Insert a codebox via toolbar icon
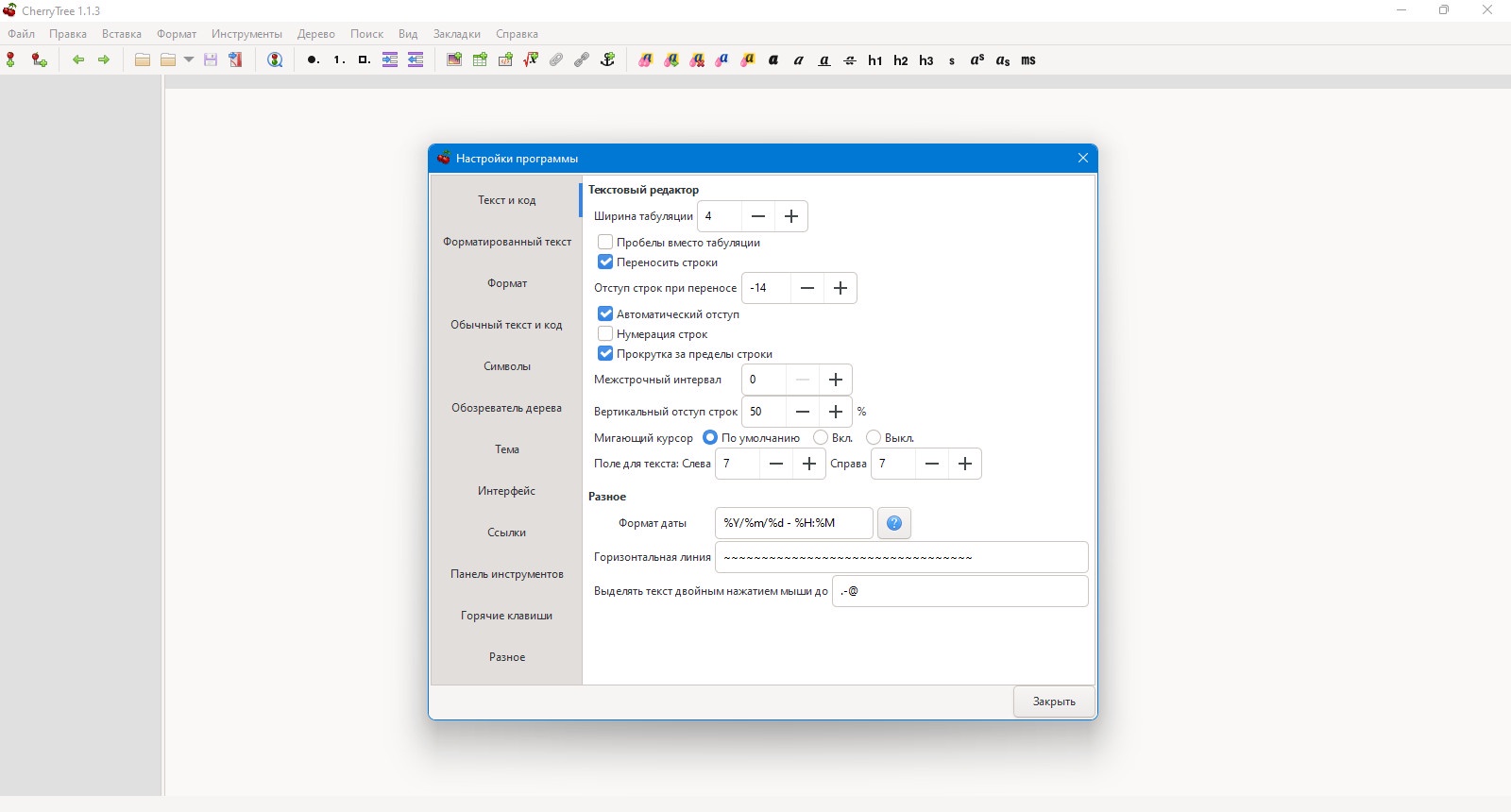Viewport: 1511px width, 812px height. coord(505,59)
